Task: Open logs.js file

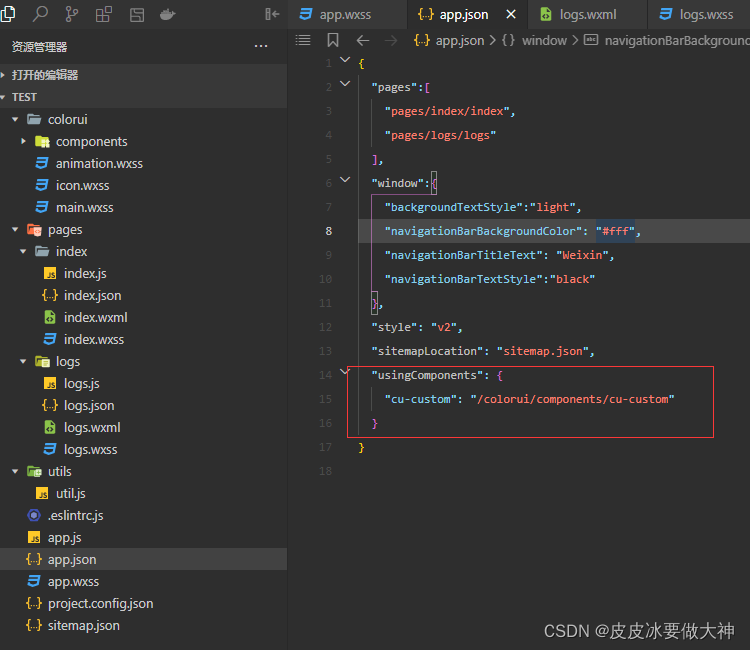Action: click(82, 384)
